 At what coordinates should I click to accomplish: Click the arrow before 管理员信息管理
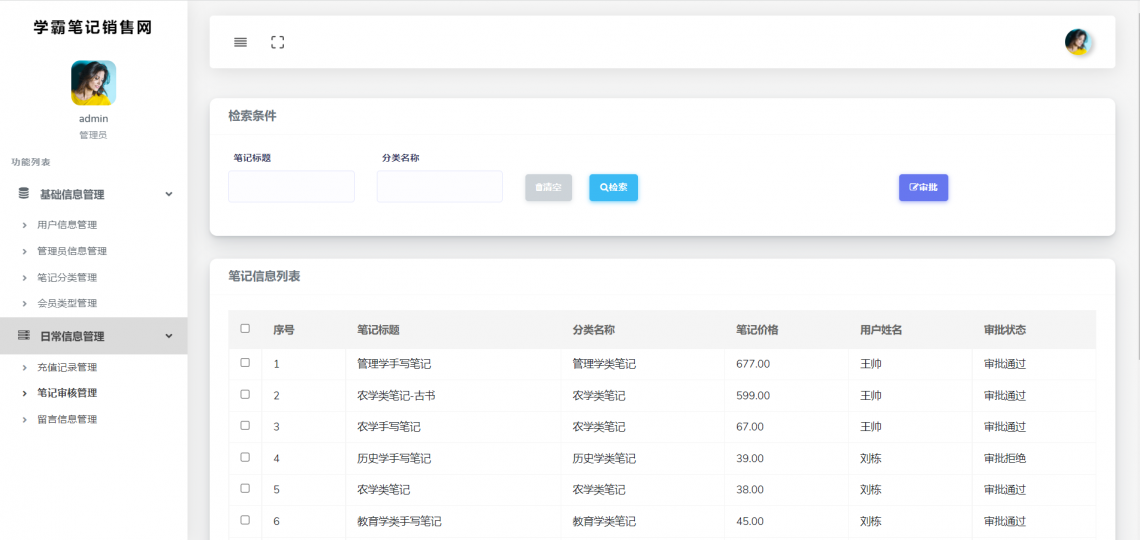[24, 251]
